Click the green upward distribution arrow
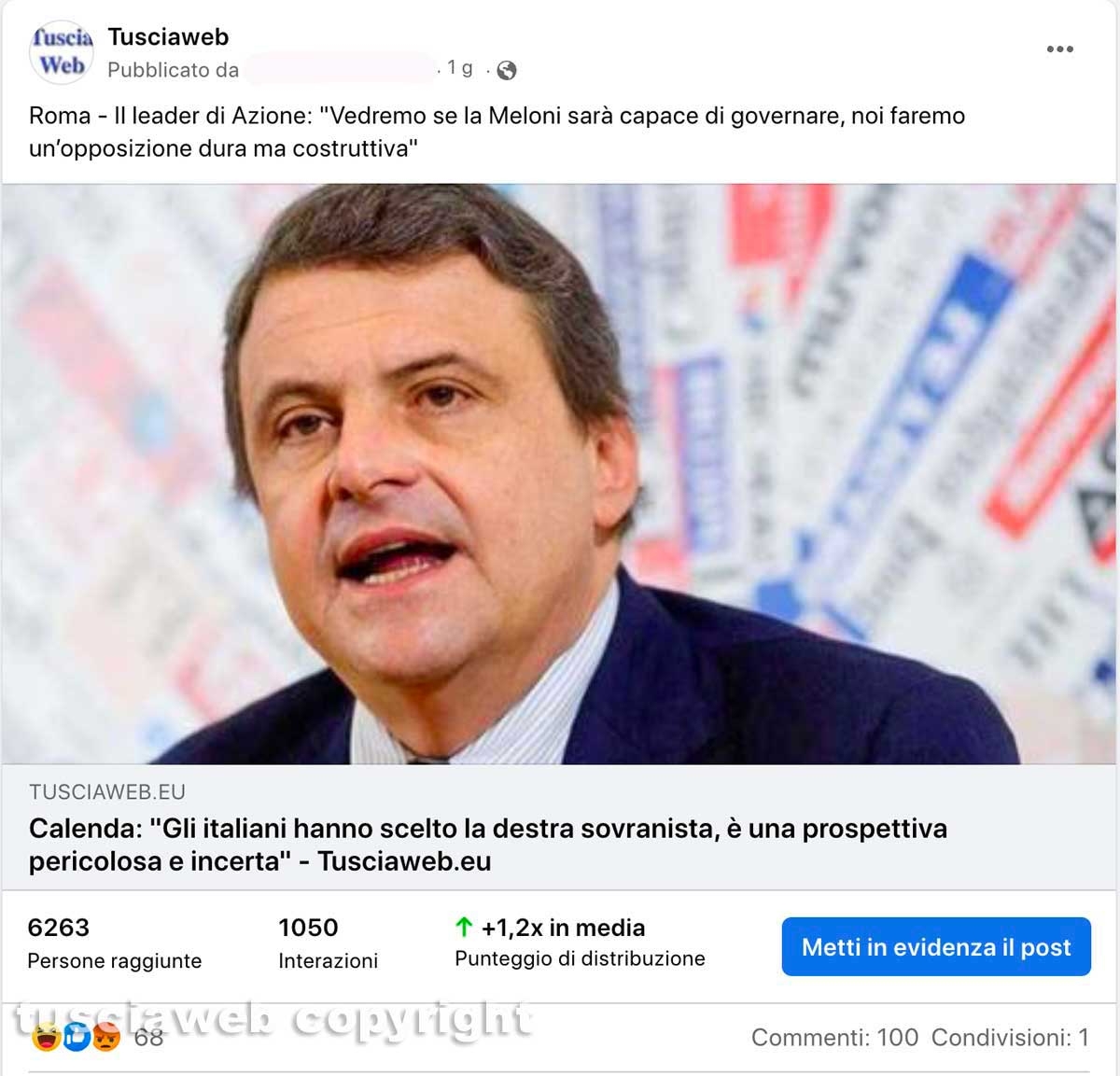 (464, 927)
